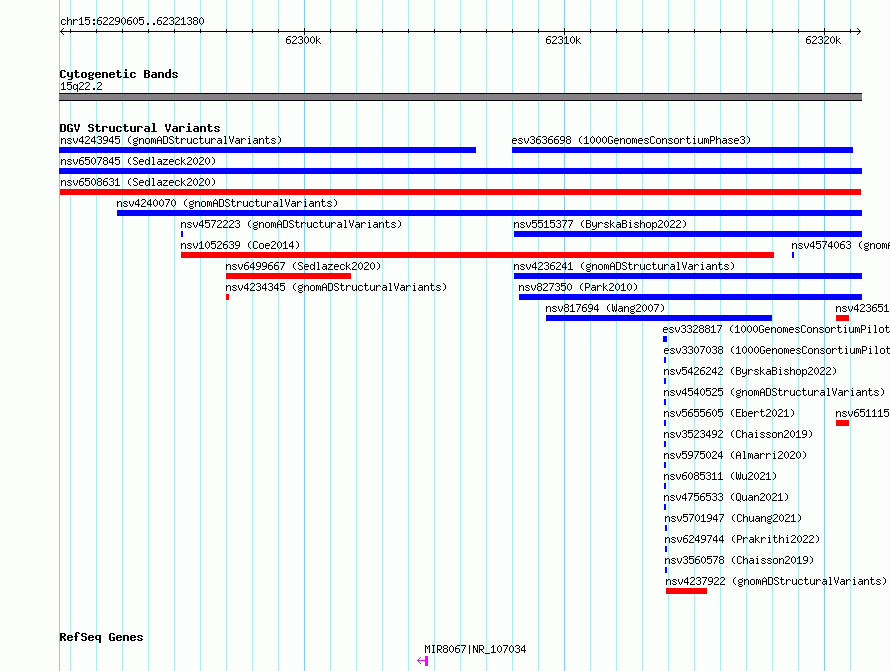
Task: Click the magenta MIR8067 gene arrow glyph
Action: 422,661
